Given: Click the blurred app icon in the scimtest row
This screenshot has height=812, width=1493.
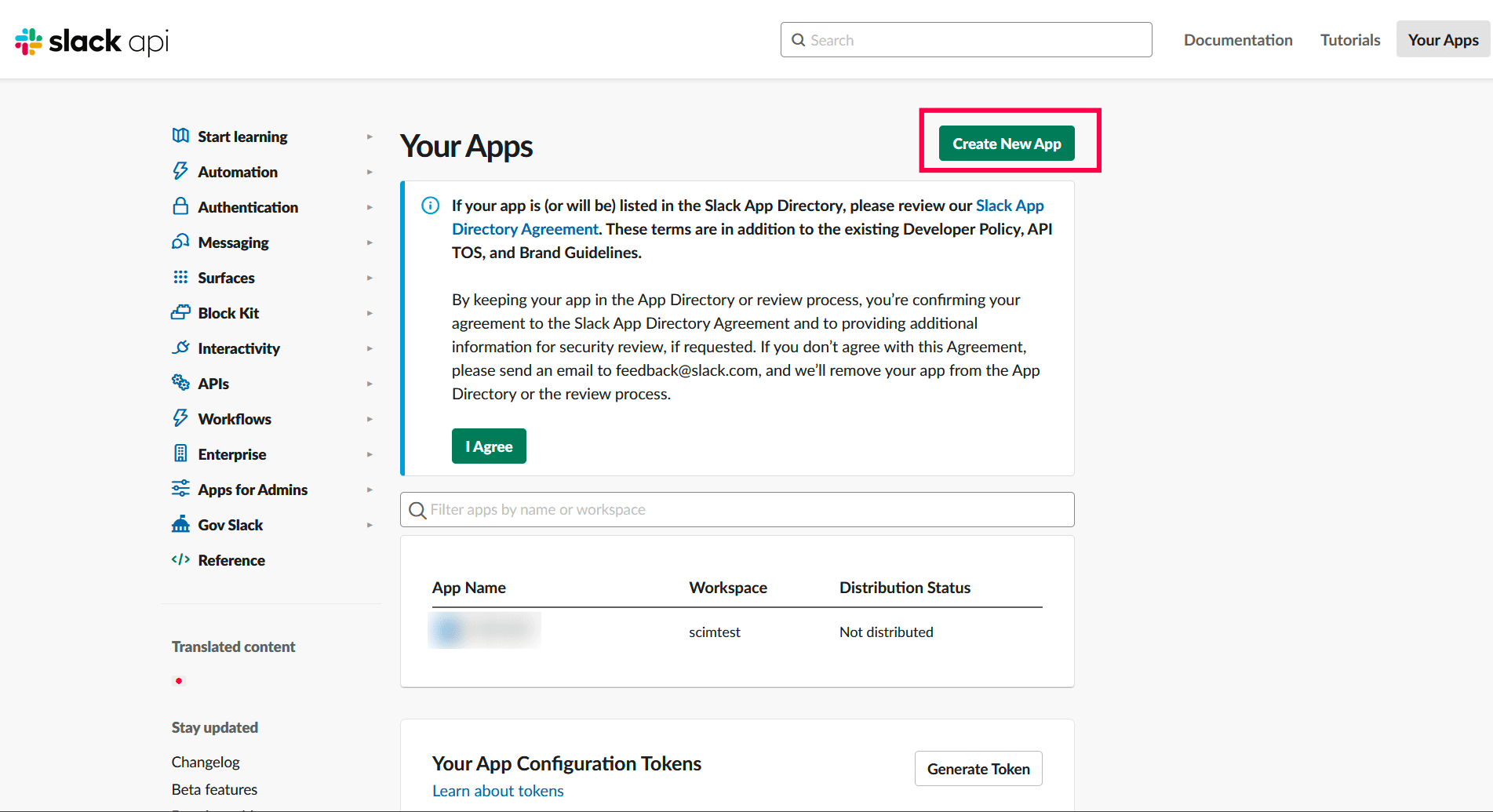Looking at the screenshot, I should [450, 631].
